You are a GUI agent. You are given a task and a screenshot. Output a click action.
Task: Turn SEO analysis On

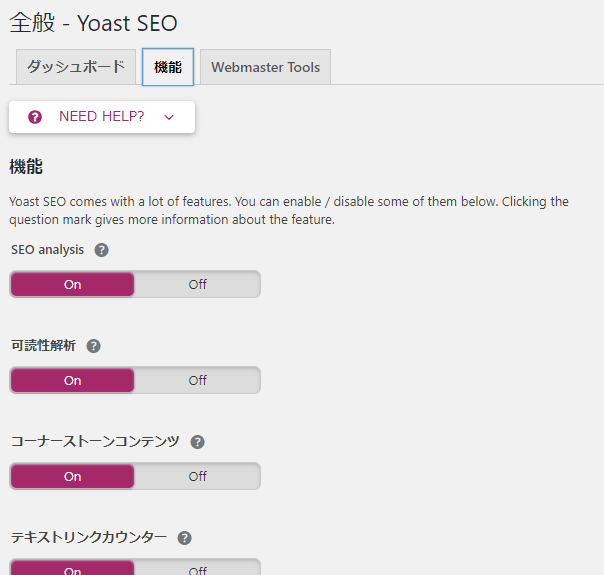[x=72, y=284]
